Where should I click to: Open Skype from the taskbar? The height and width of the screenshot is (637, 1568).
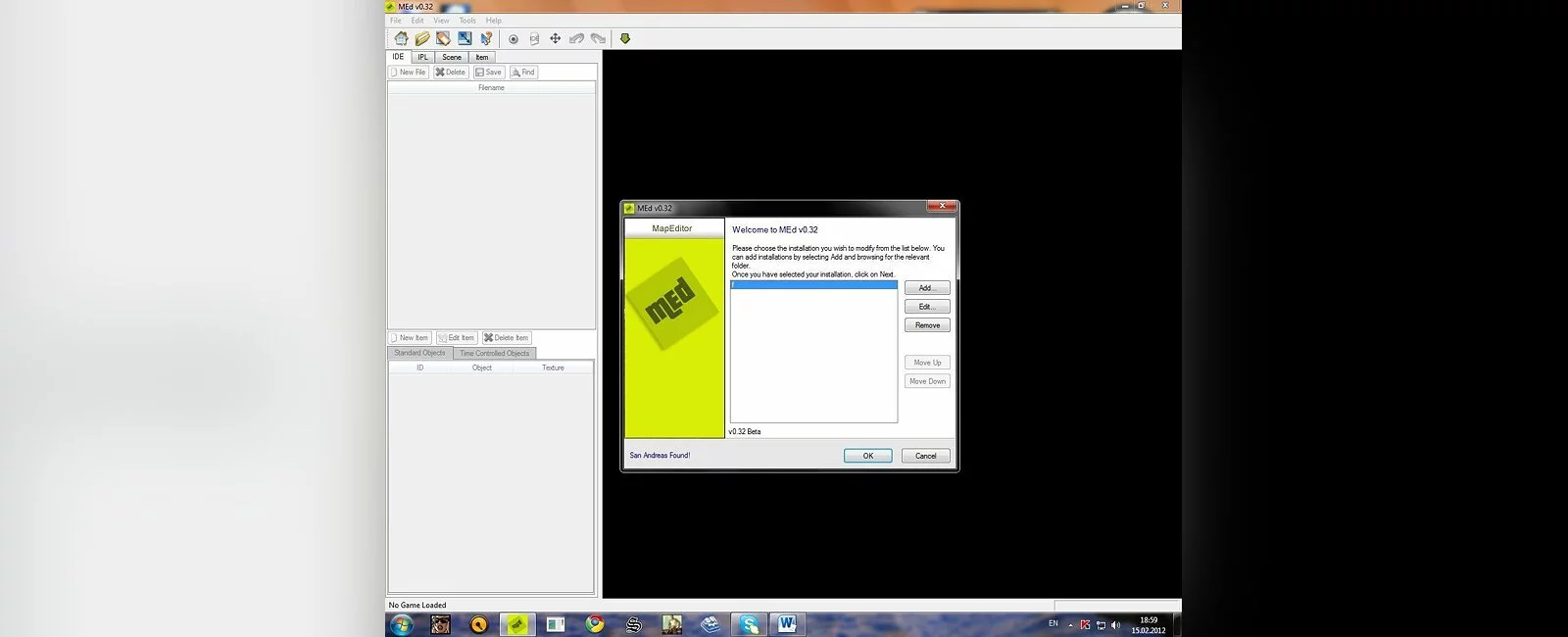tap(749, 624)
